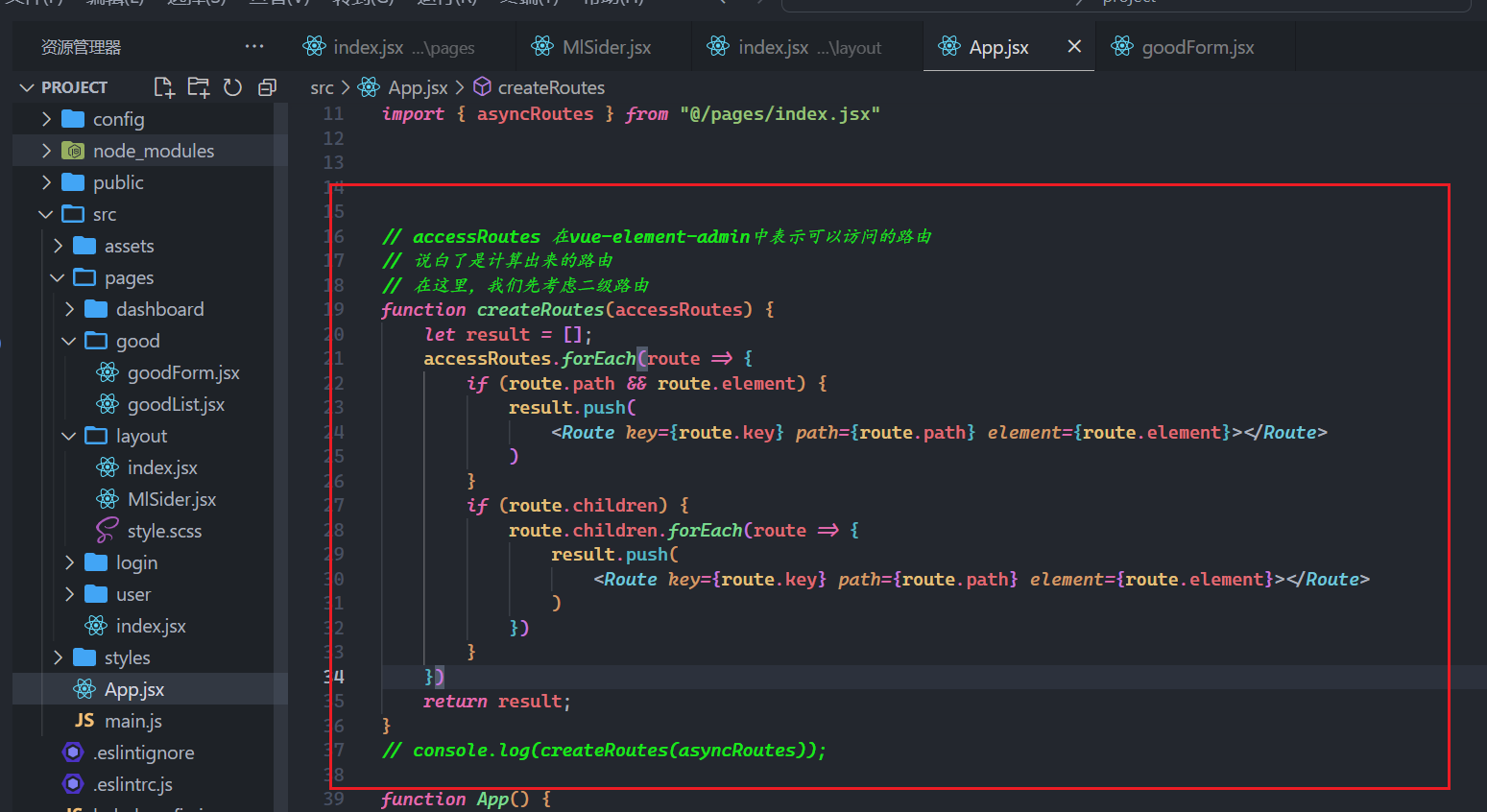Refresh the explorer with the refresh icon
The width and height of the screenshot is (1487, 812).
pos(232,87)
